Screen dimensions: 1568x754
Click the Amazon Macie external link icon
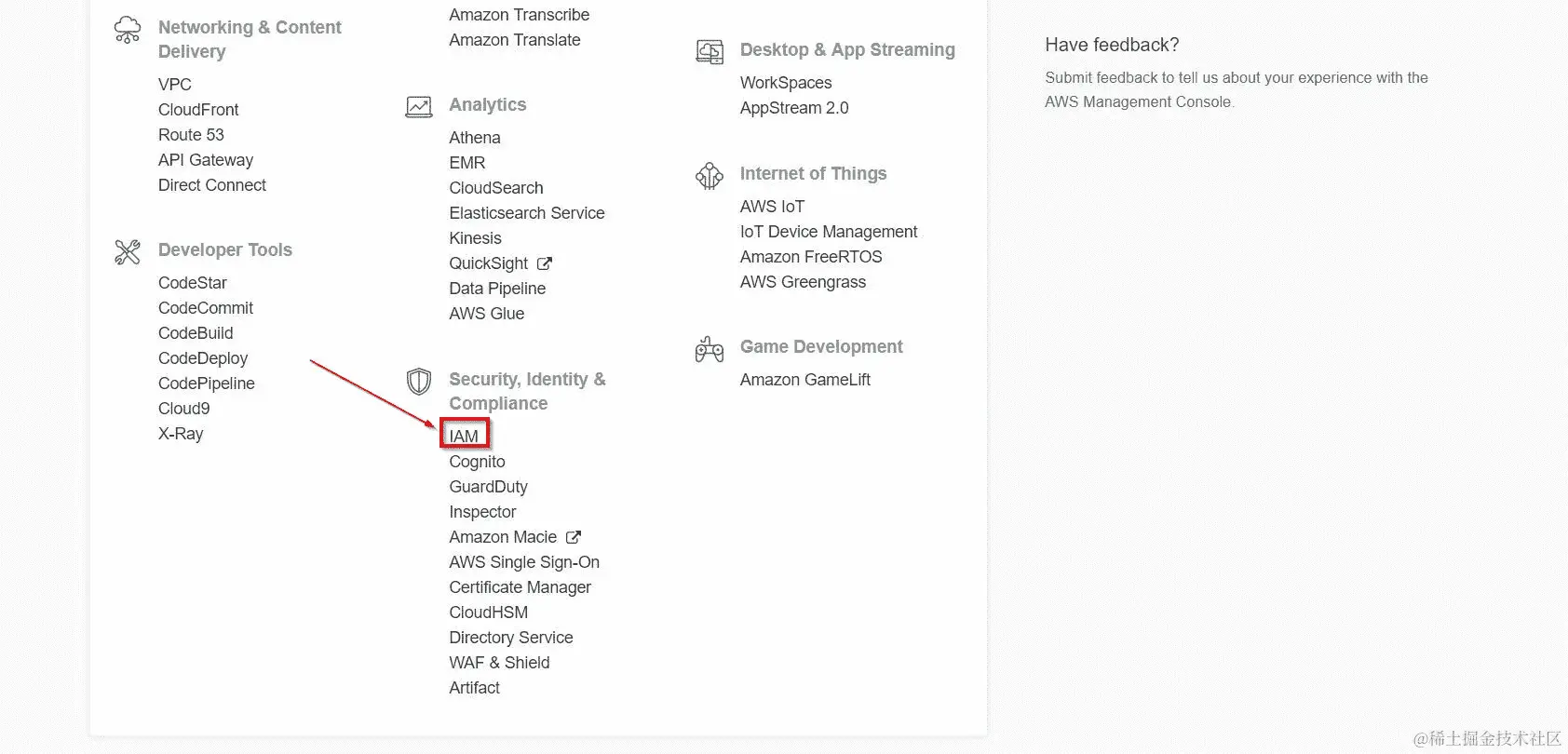pyautogui.click(x=574, y=537)
